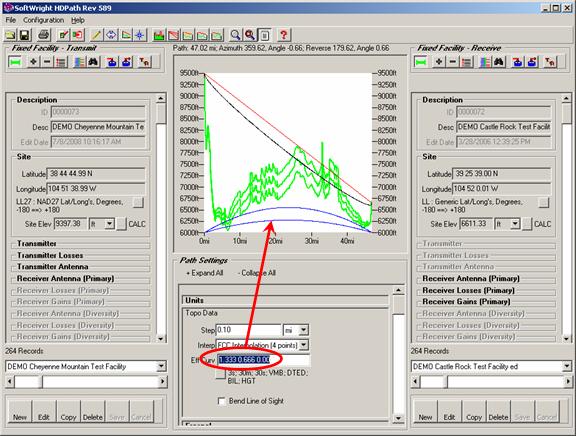This screenshot has width=576, height=436.
Task: Click Path Settings scrollbar down arrow
Action: [398, 418]
